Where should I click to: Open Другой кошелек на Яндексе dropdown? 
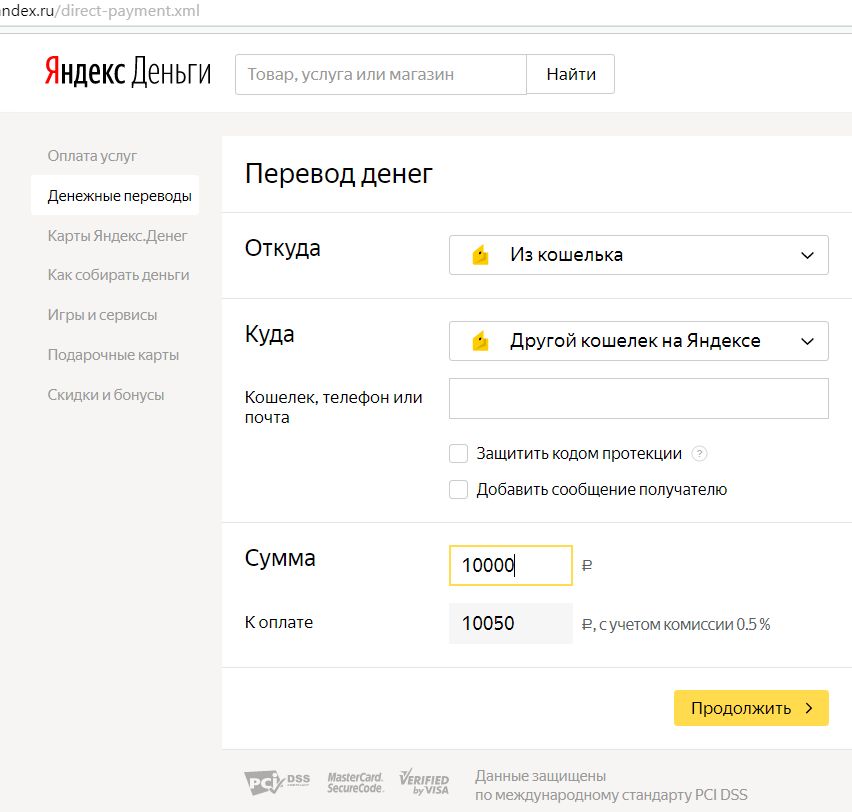(638, 341)
